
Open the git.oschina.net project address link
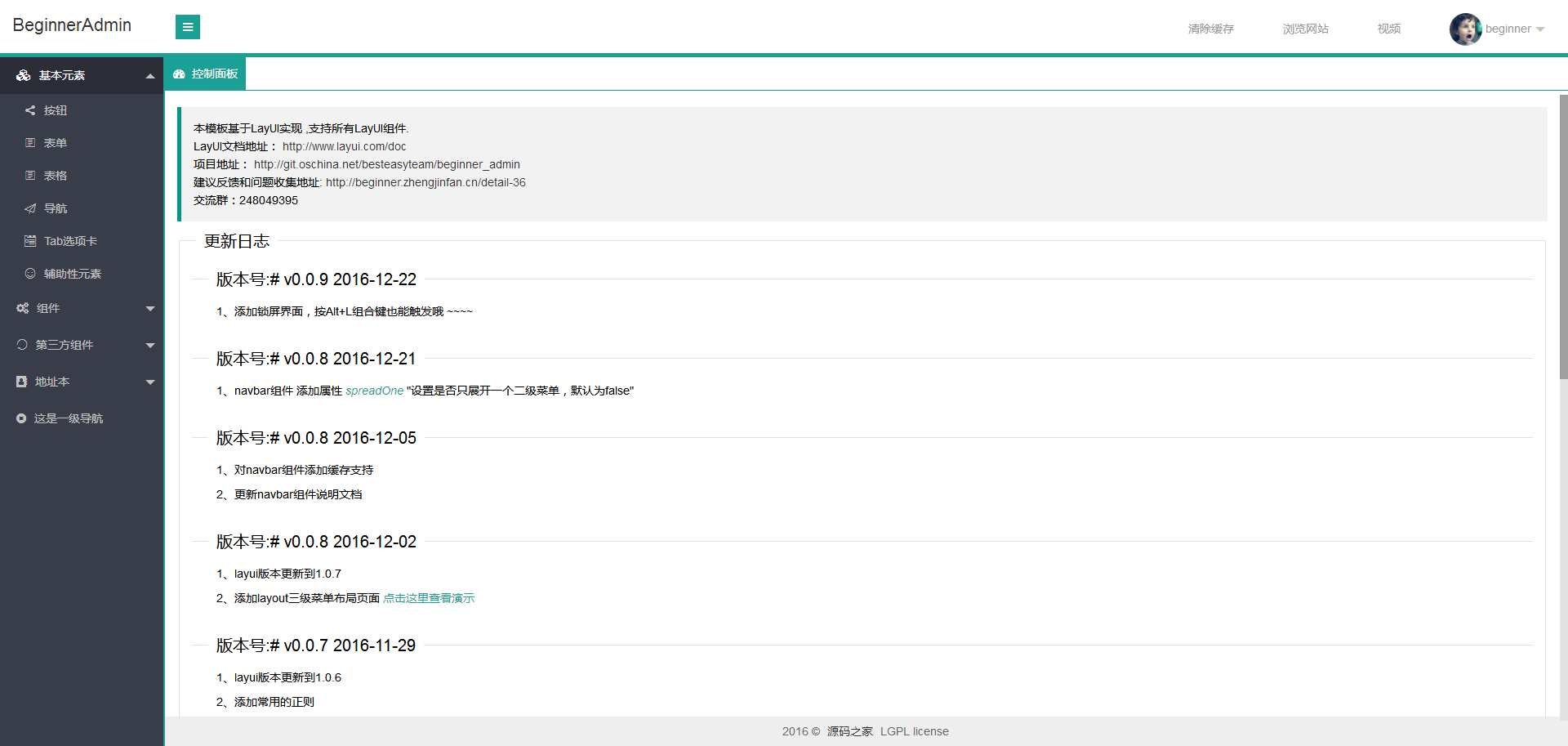click(x=386, y=164)
